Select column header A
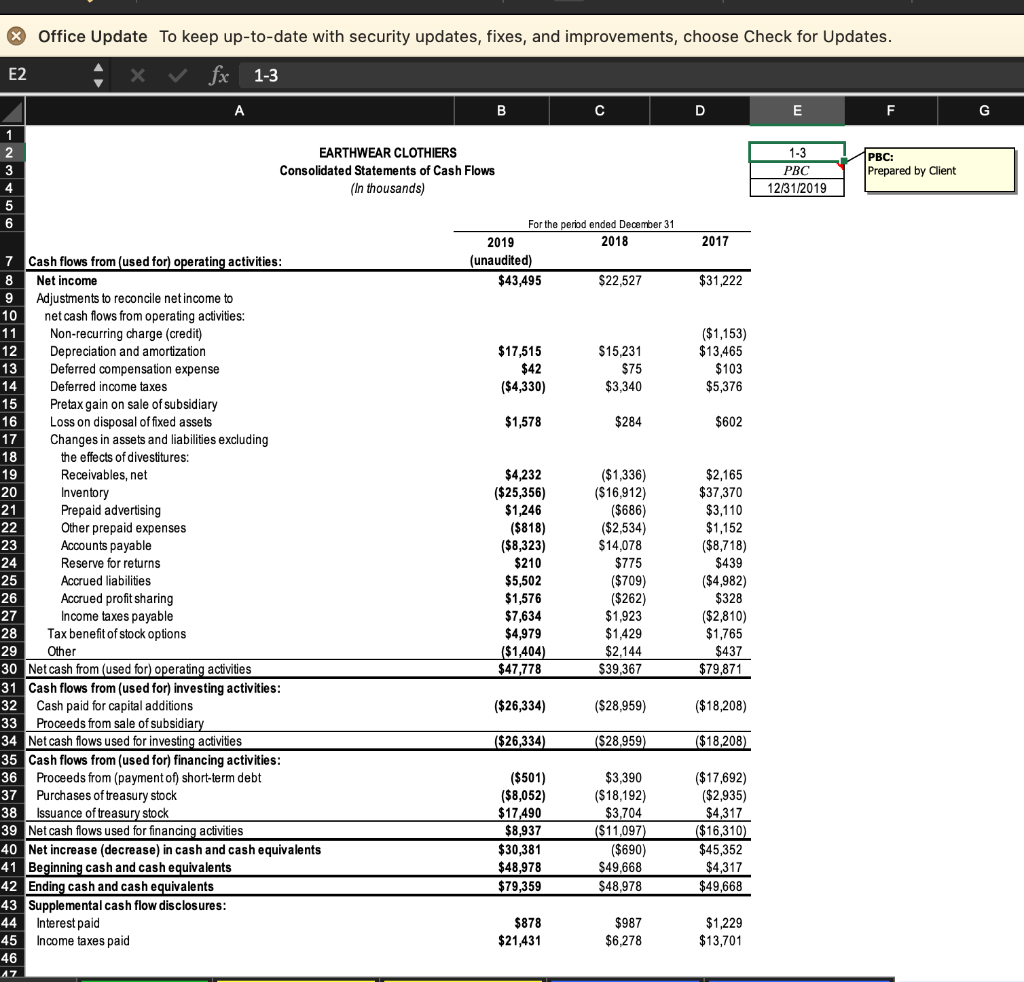 (238, 110)
